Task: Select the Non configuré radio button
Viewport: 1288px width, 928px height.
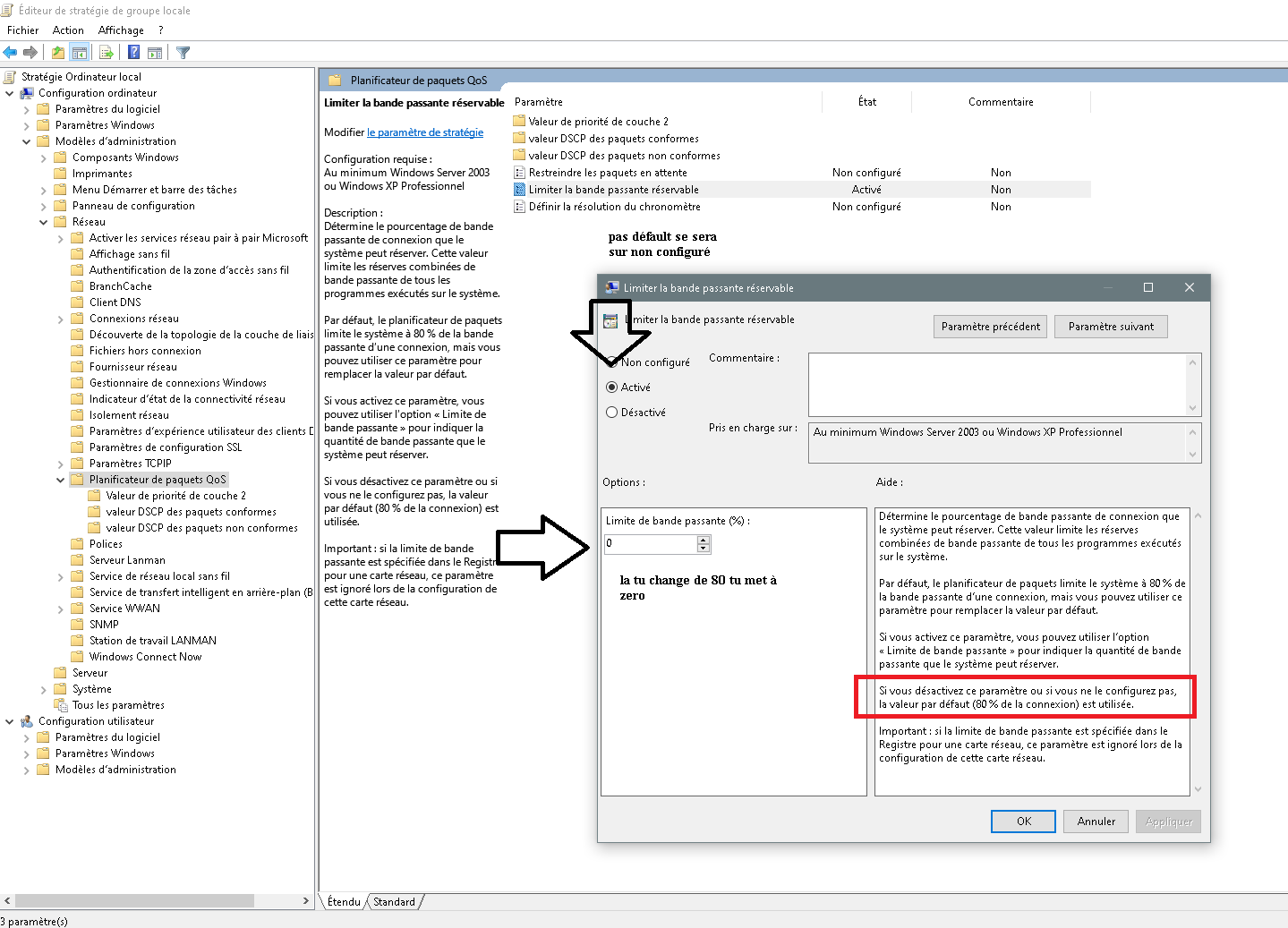Action: click(x=612, y=362)
